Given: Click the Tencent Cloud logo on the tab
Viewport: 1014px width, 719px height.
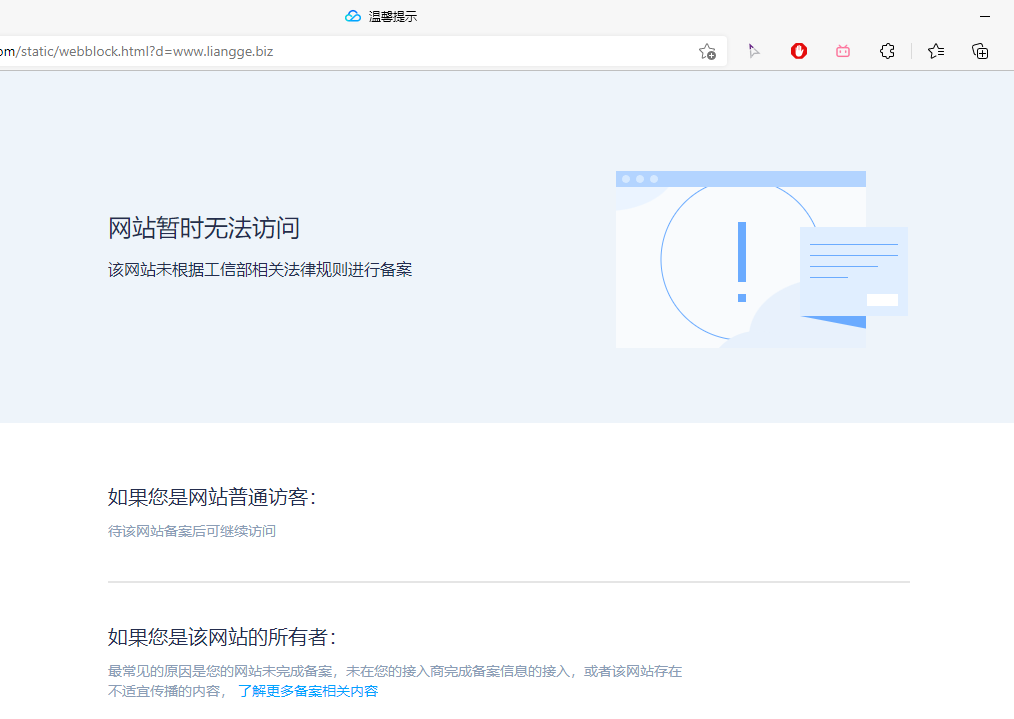Looking at the screenshot, I should click(352, 15).
